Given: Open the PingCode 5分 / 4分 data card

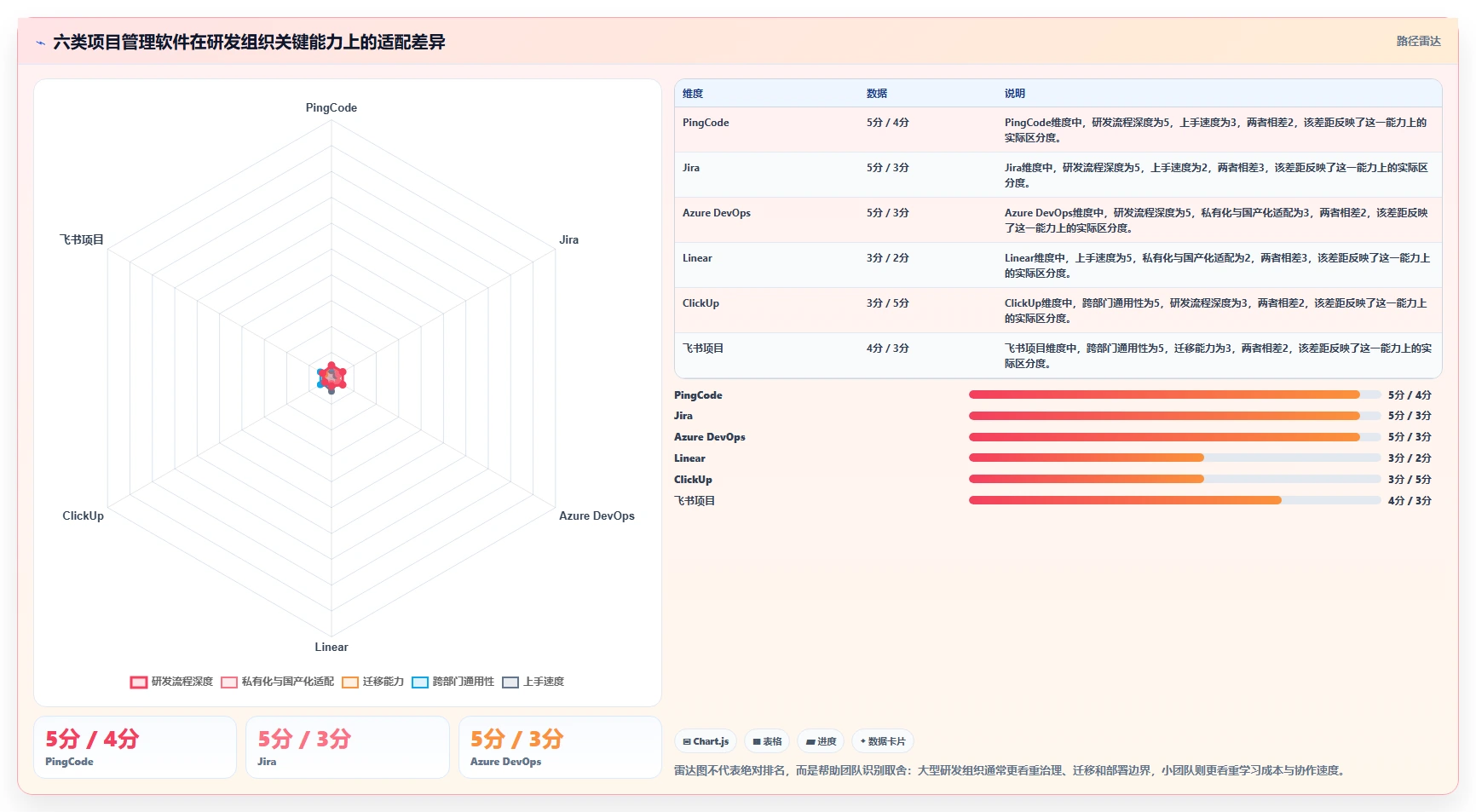Looking at the screenshot, I should (135, 747).
